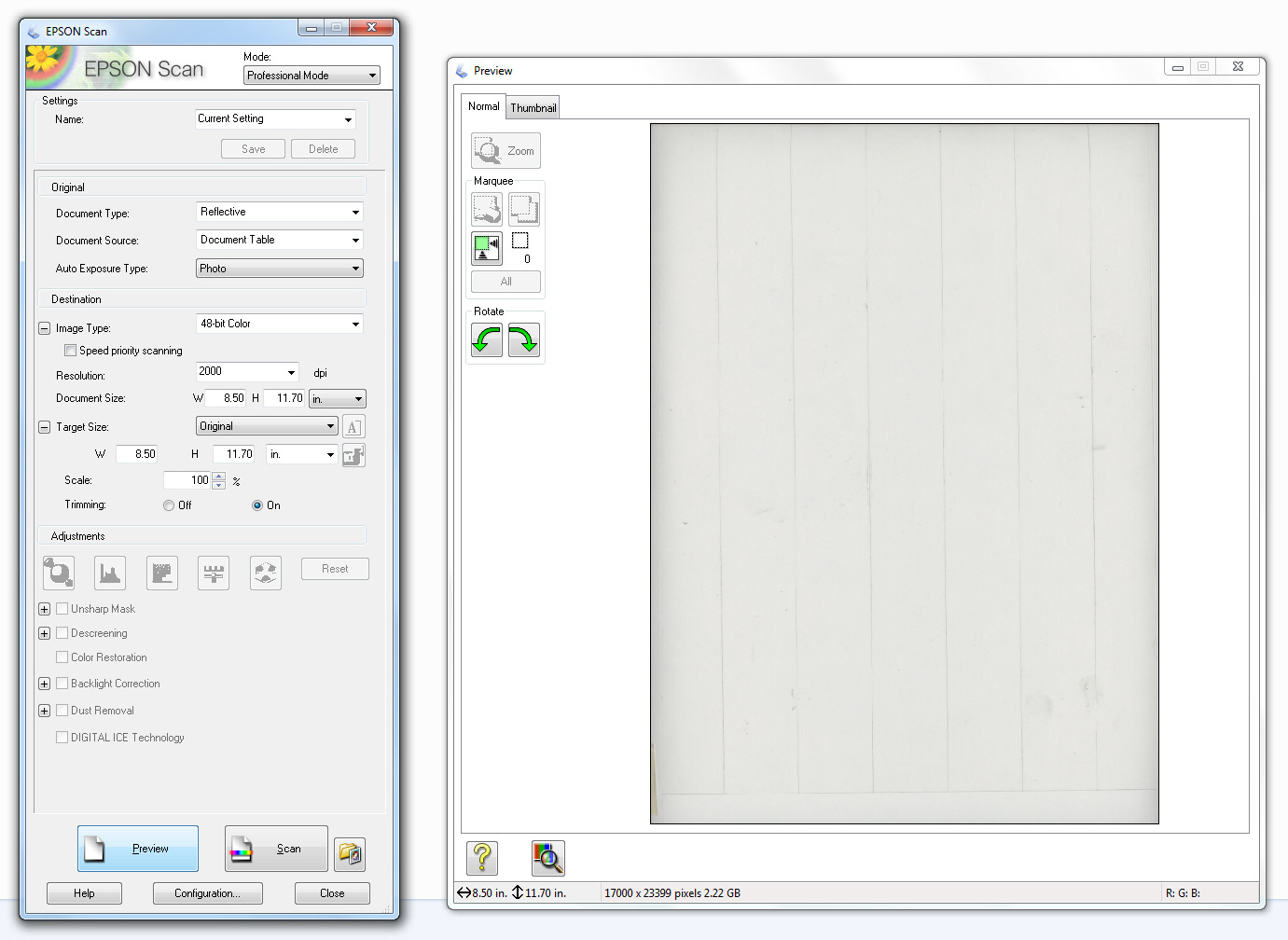1288x940 pixels.
Task: Expand the Dust Removal options
Action: tap(44, 711)
